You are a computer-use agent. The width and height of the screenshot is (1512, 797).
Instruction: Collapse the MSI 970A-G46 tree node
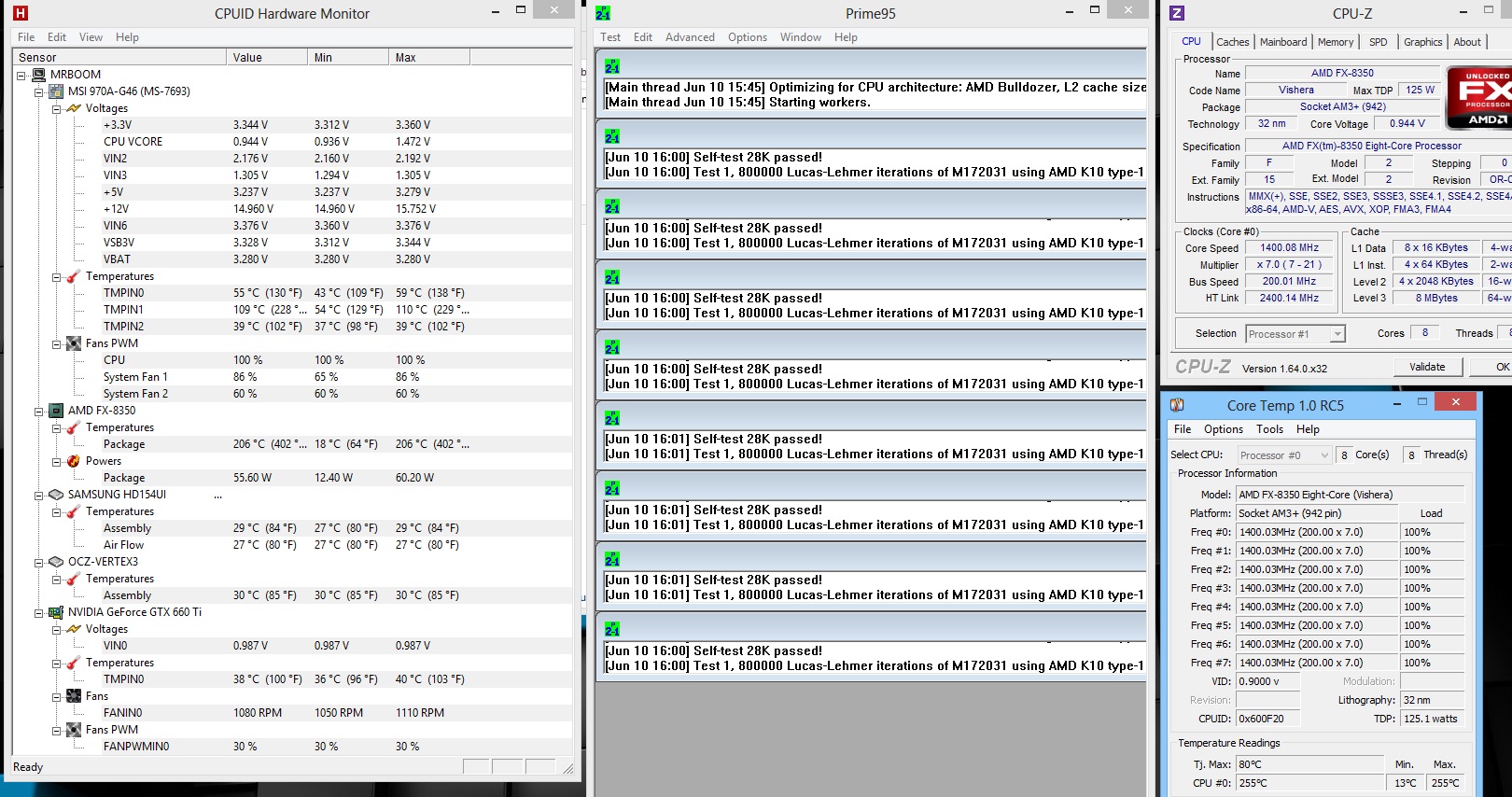click(39, 92)
